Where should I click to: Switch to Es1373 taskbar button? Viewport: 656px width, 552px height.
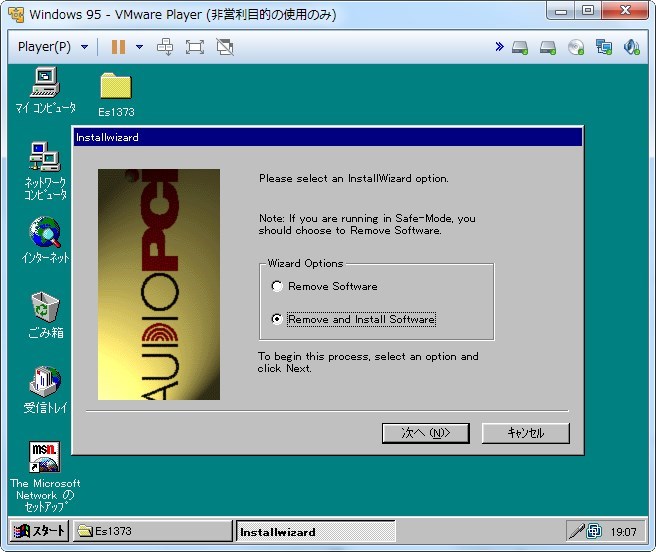pos(153,531)
